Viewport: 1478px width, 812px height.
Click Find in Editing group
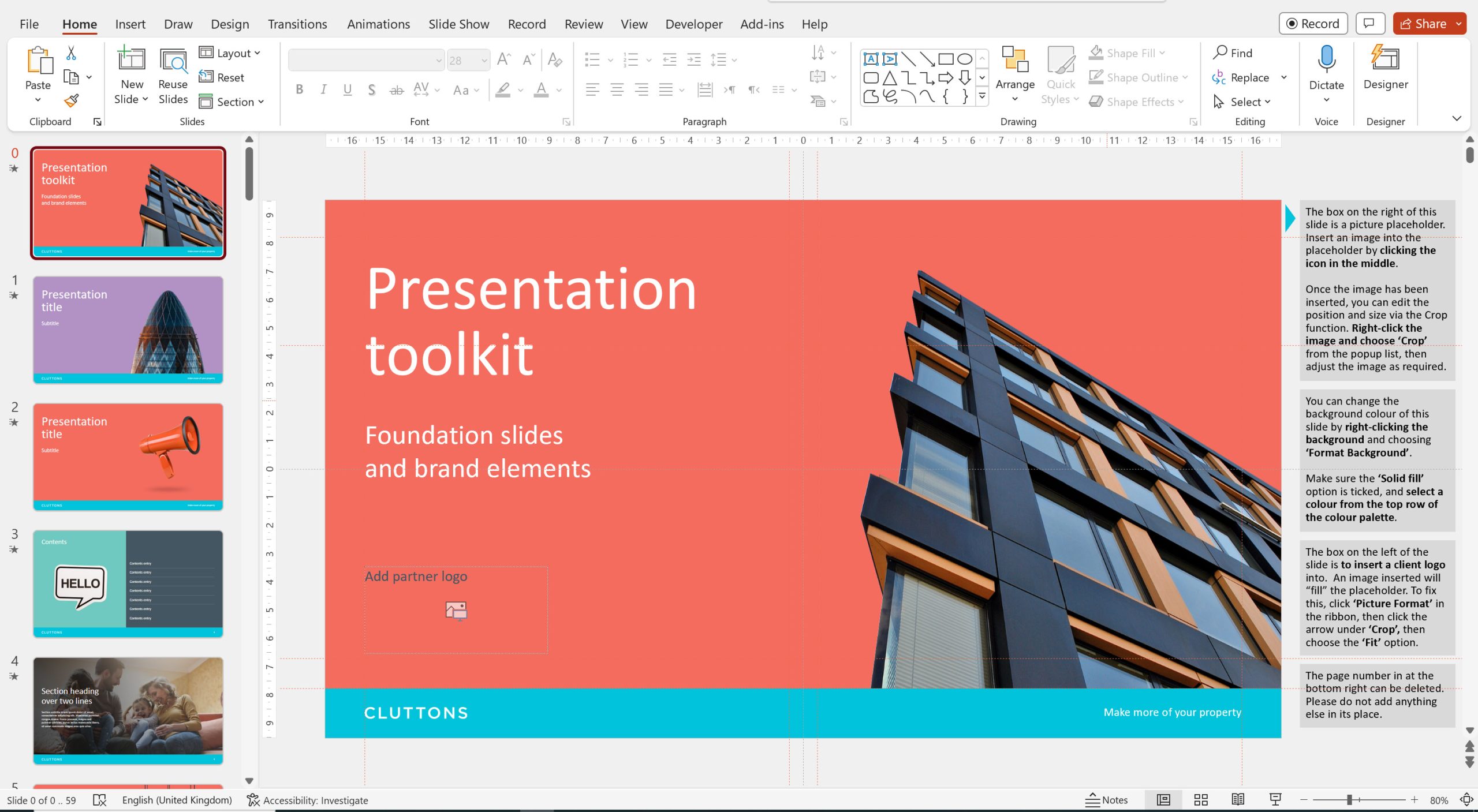(x=1233, y=53)
